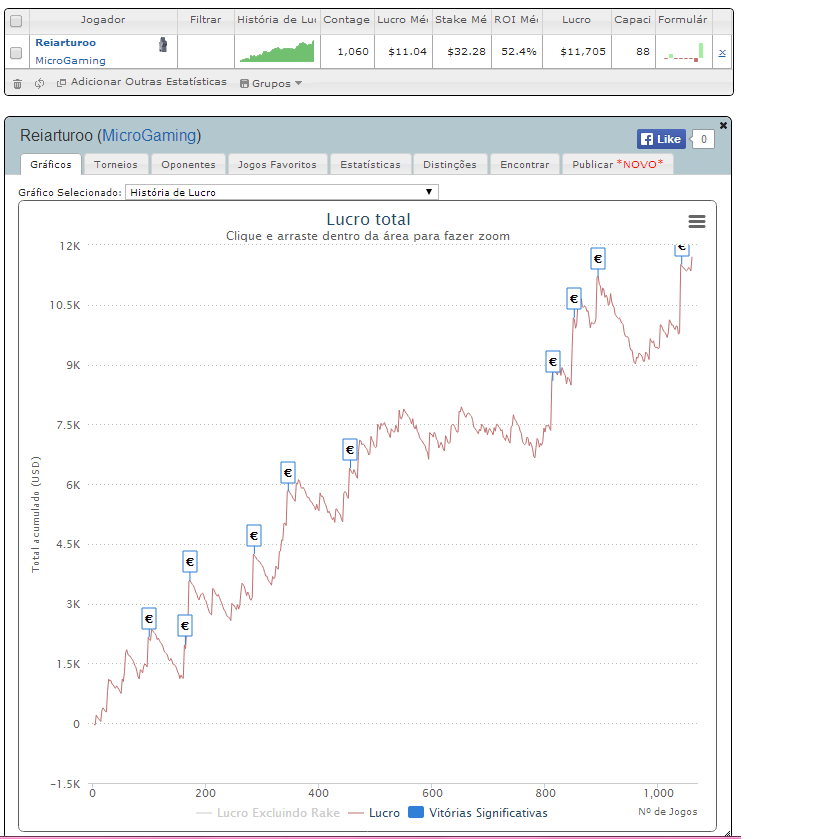Open the Oponentes tab
This screenshot has width=822, height=839.
188,164
